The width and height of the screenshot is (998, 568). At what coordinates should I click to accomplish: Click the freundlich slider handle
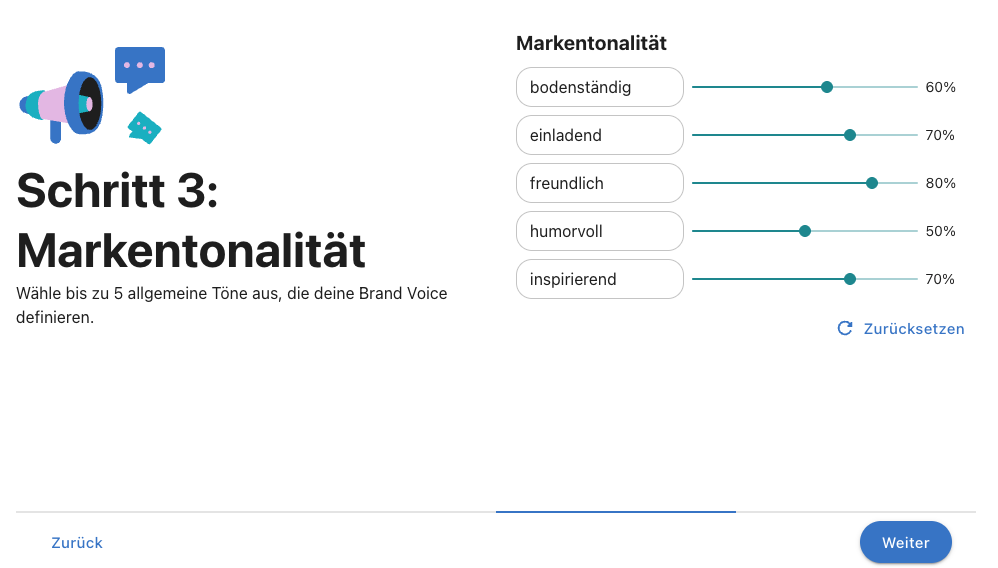click(872, 183)
